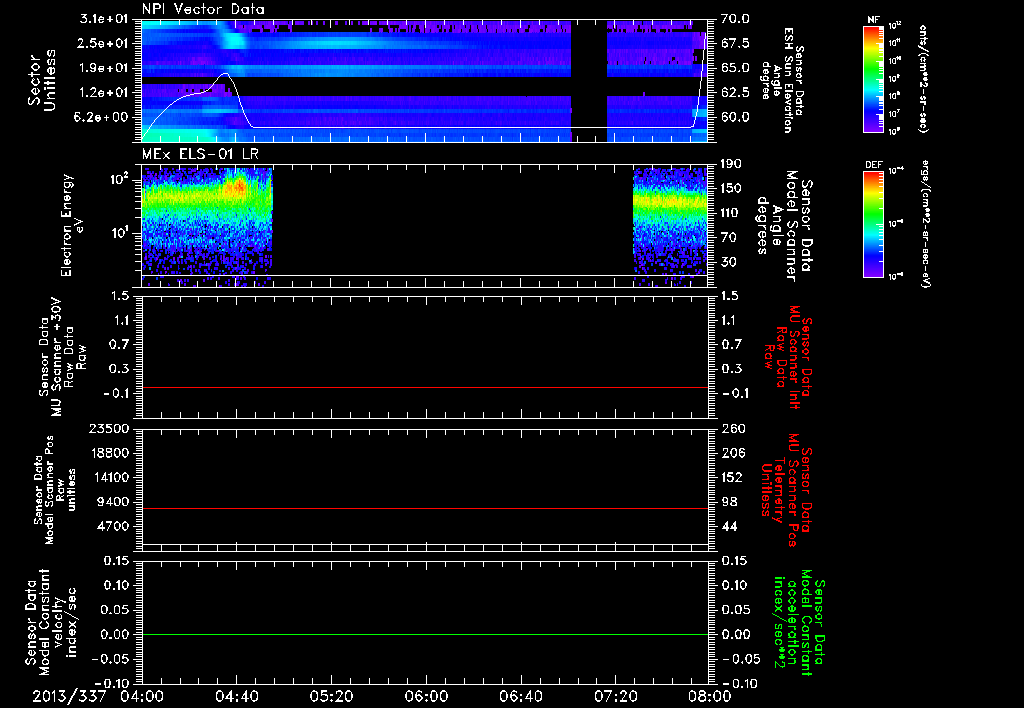
Task: Click the red 'MU Scanner Inh Raw Data' label
Action: coord(788,358)
